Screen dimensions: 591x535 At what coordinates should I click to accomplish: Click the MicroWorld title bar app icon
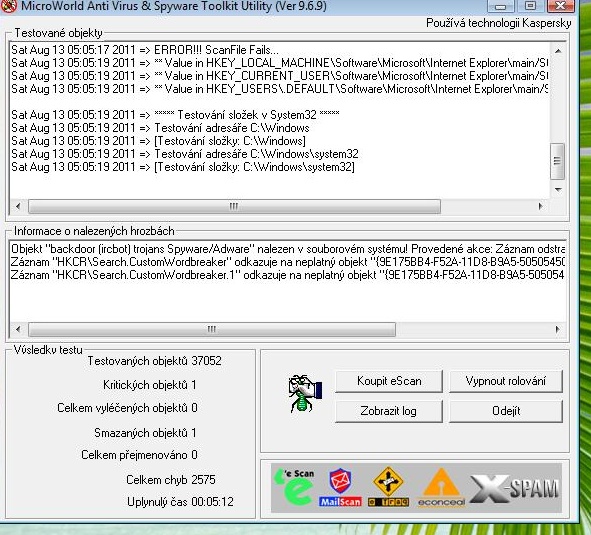(x=8, y=6)
